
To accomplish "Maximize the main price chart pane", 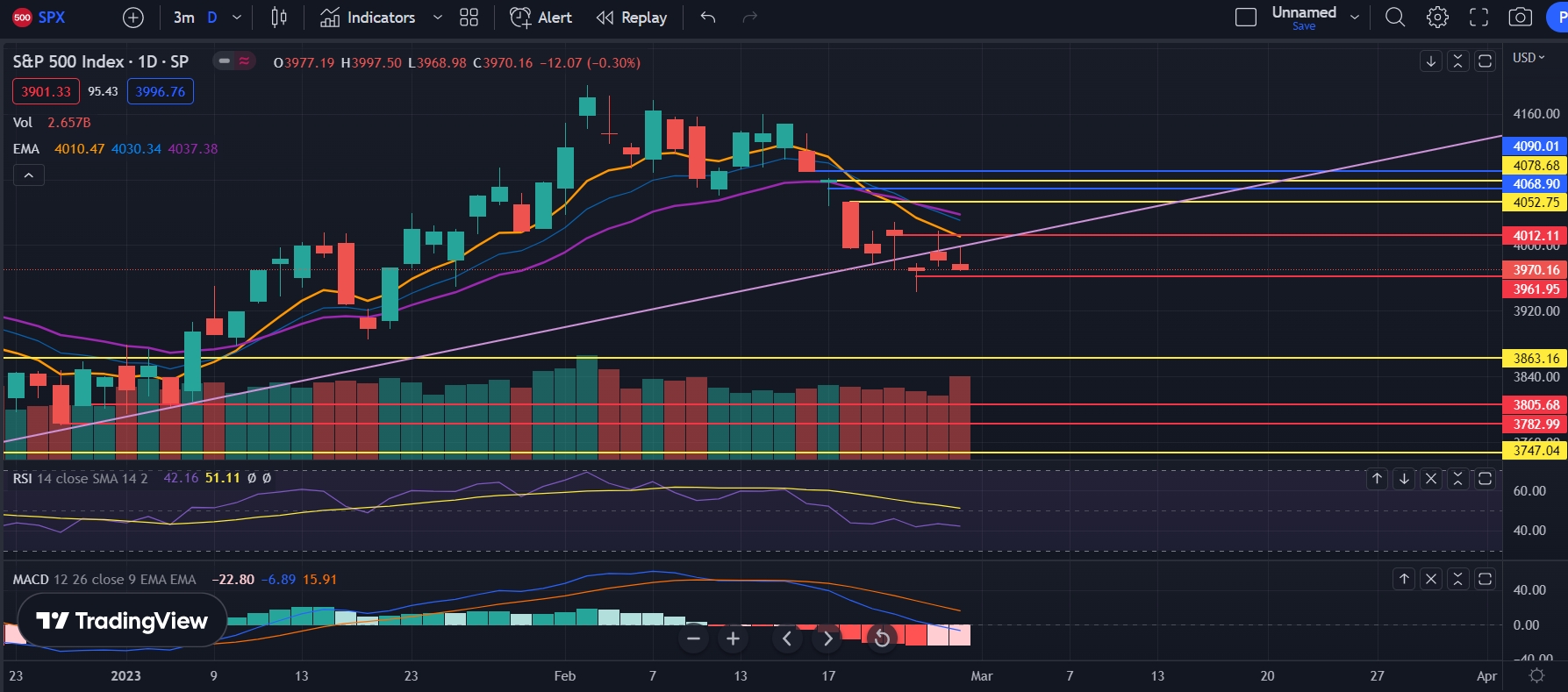I will pos(1486,61).
